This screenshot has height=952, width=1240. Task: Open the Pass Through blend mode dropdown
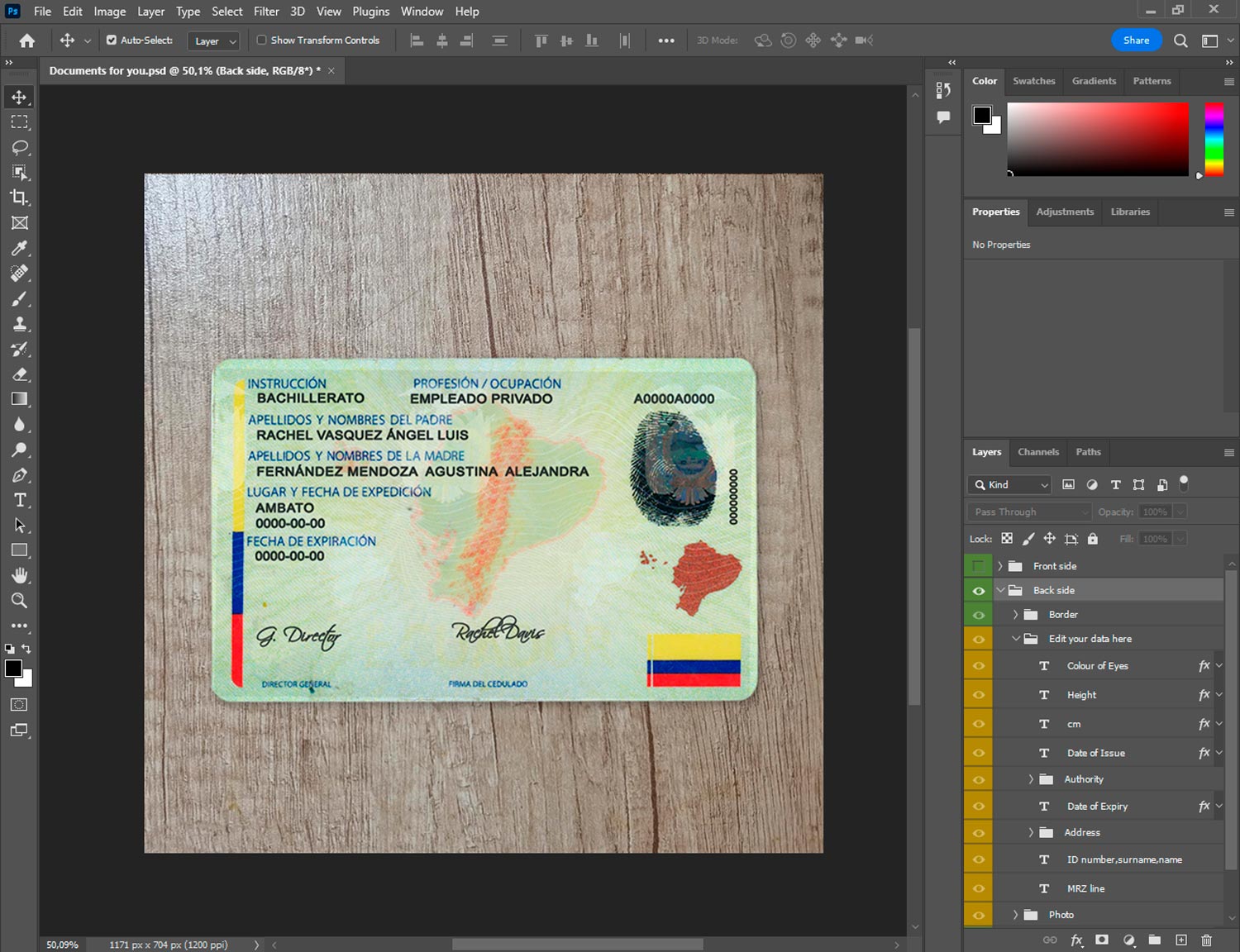[1029, 512]
